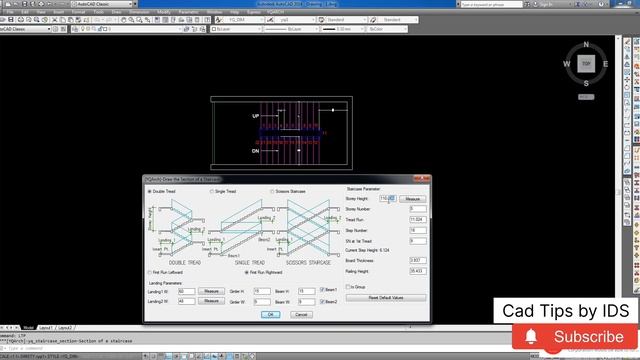Click Measure next to Storey Height
Image resolution: width=640 pixels, height=360 pixels.
(412, 199)
